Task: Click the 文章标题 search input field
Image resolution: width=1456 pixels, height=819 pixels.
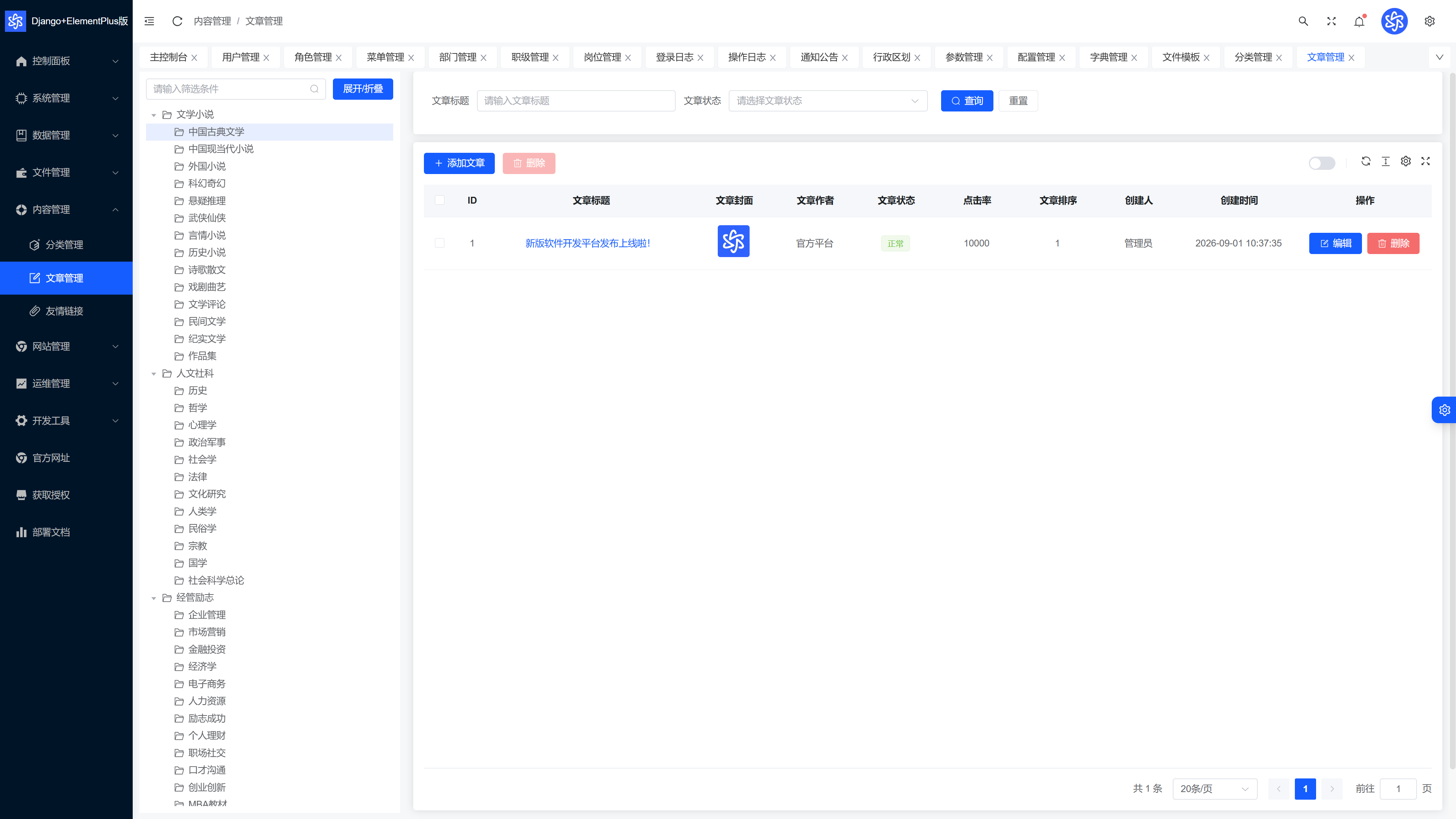Action: (576, 100)
